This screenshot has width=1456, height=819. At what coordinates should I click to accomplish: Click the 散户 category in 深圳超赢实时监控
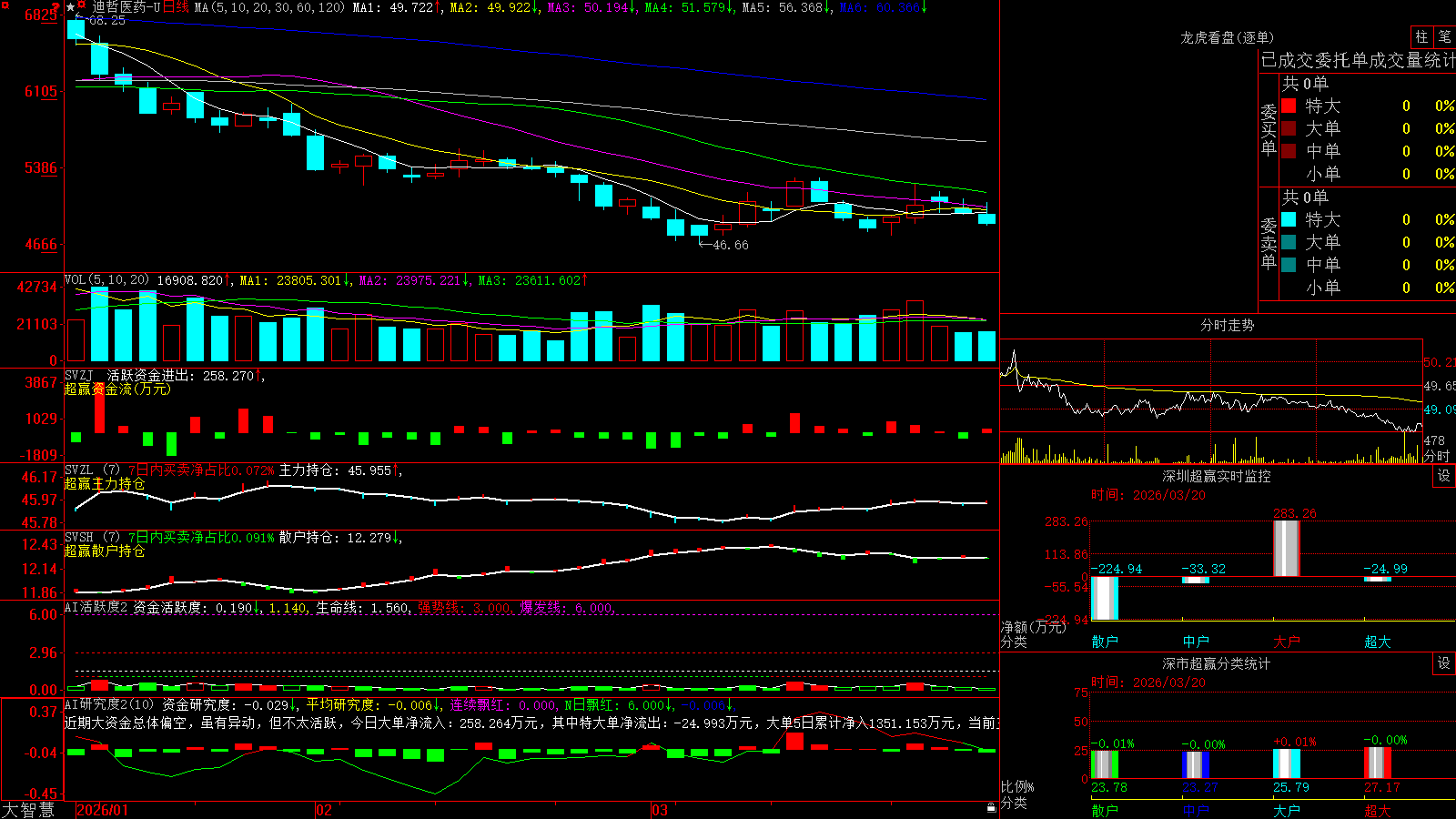coord(1105,642)
